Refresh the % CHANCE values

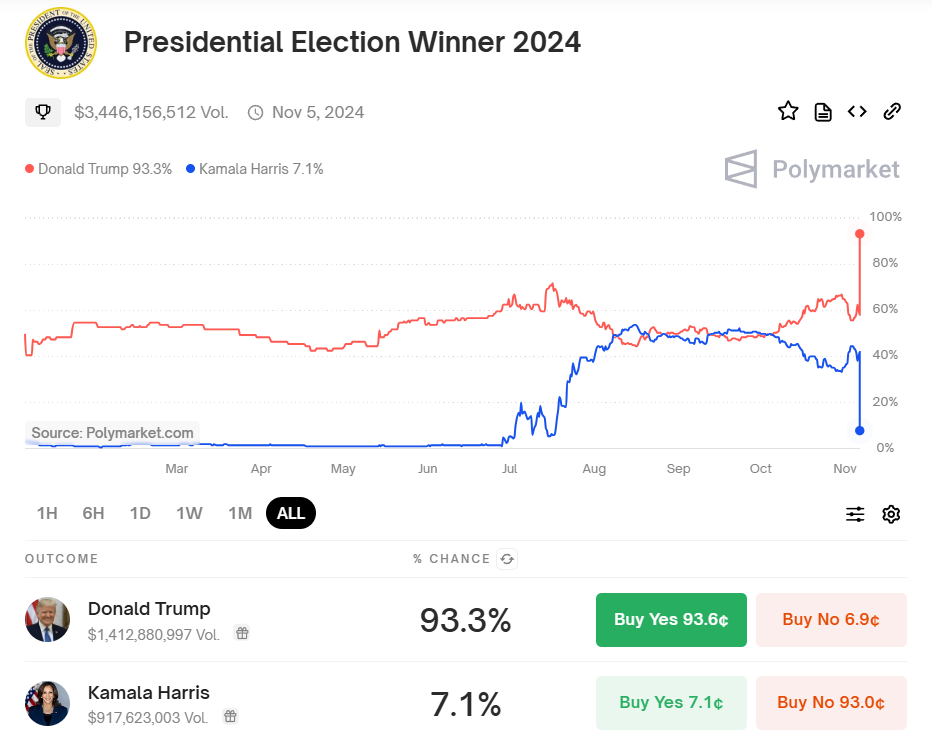pyautogui.click(x=507, y=559)
